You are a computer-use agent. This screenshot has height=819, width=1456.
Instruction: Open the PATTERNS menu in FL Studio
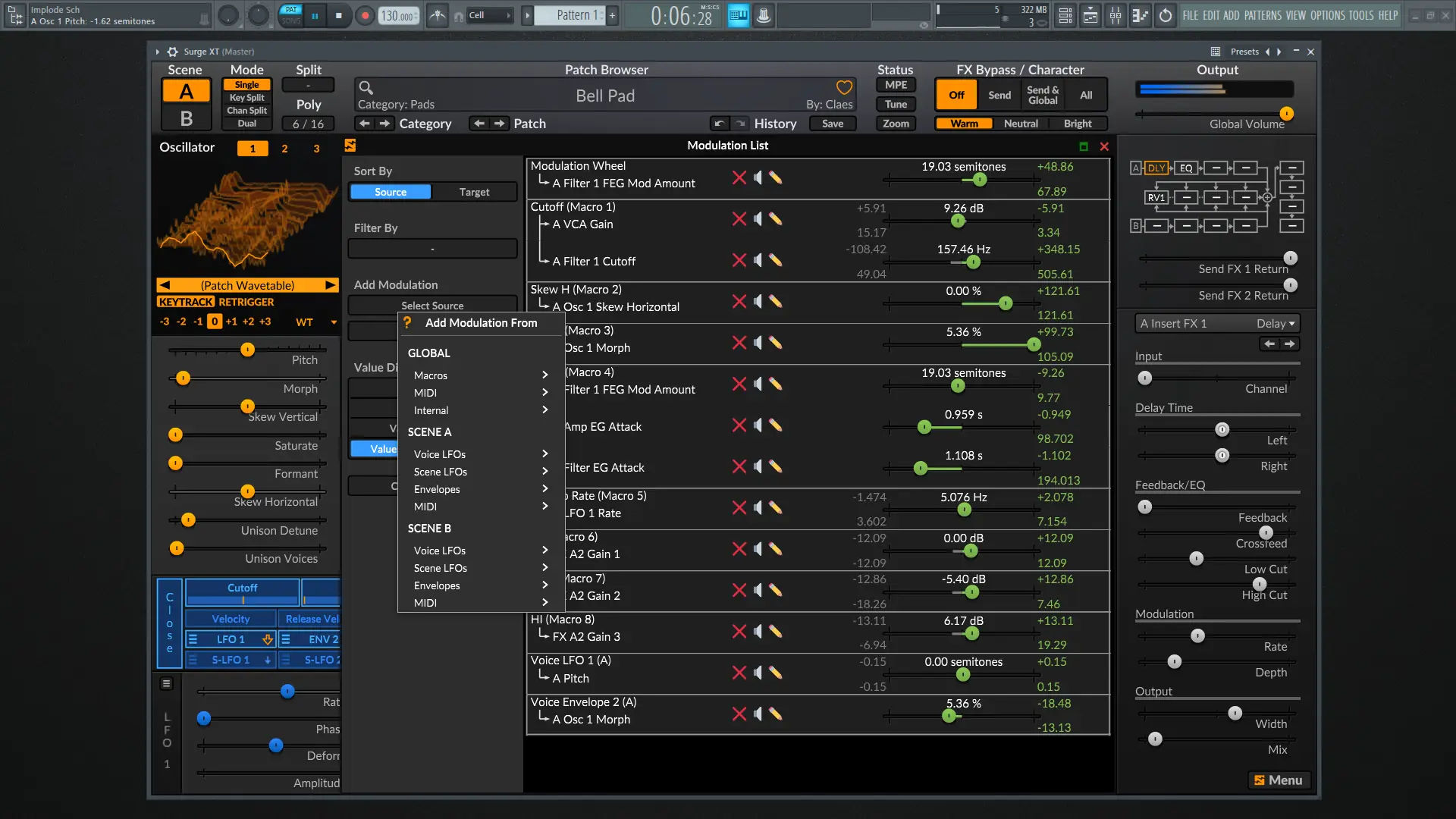click(x=1263, y=15)
